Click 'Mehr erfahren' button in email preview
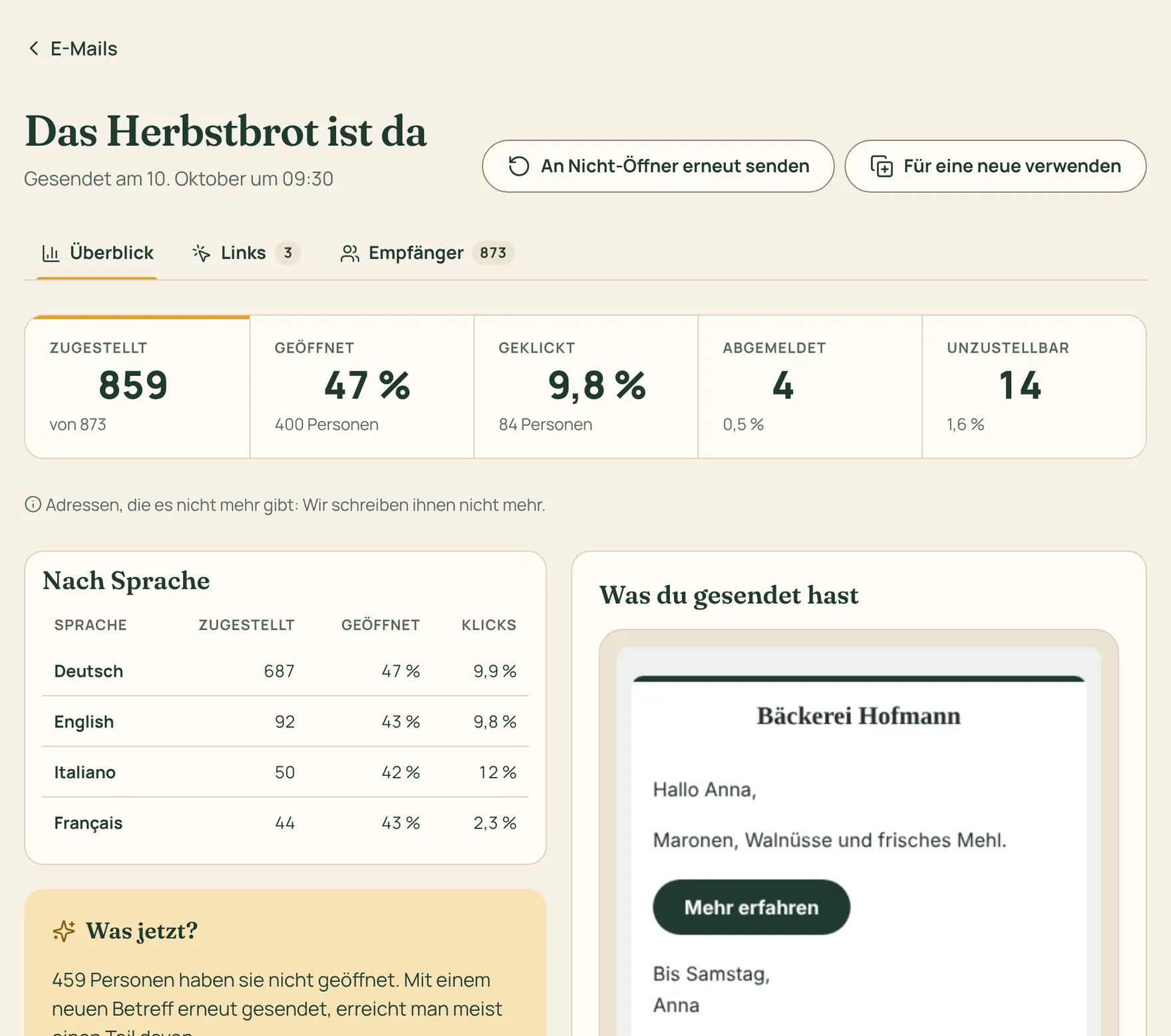The width and height of the screenshot is (1171, 1036). (x=751, y=908)
